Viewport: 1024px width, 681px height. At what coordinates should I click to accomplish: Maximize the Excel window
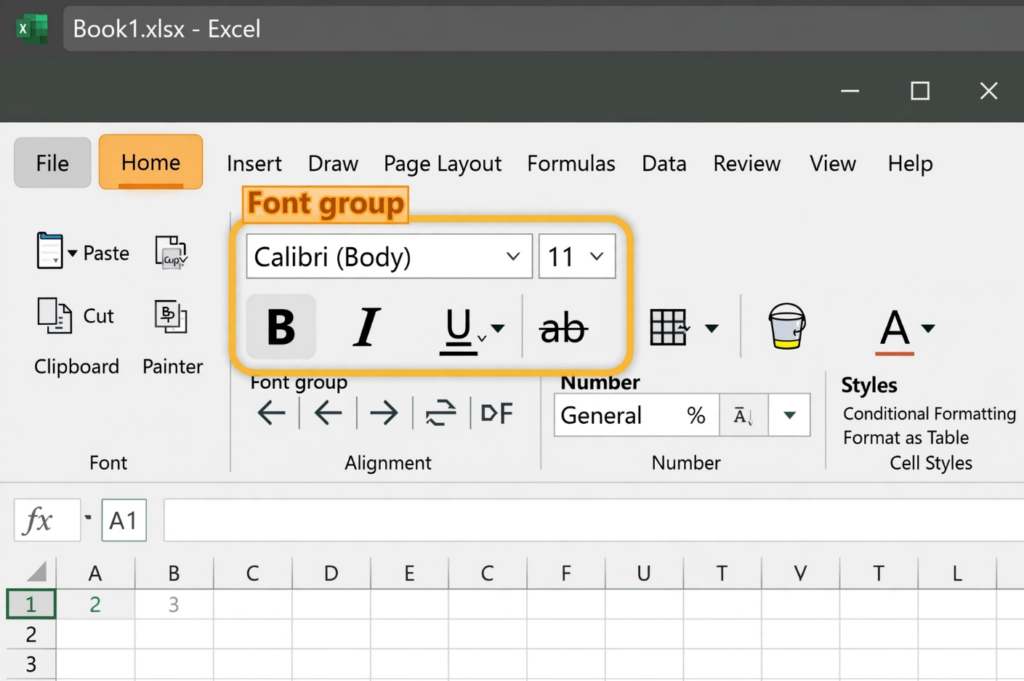[x=920, y=91]
